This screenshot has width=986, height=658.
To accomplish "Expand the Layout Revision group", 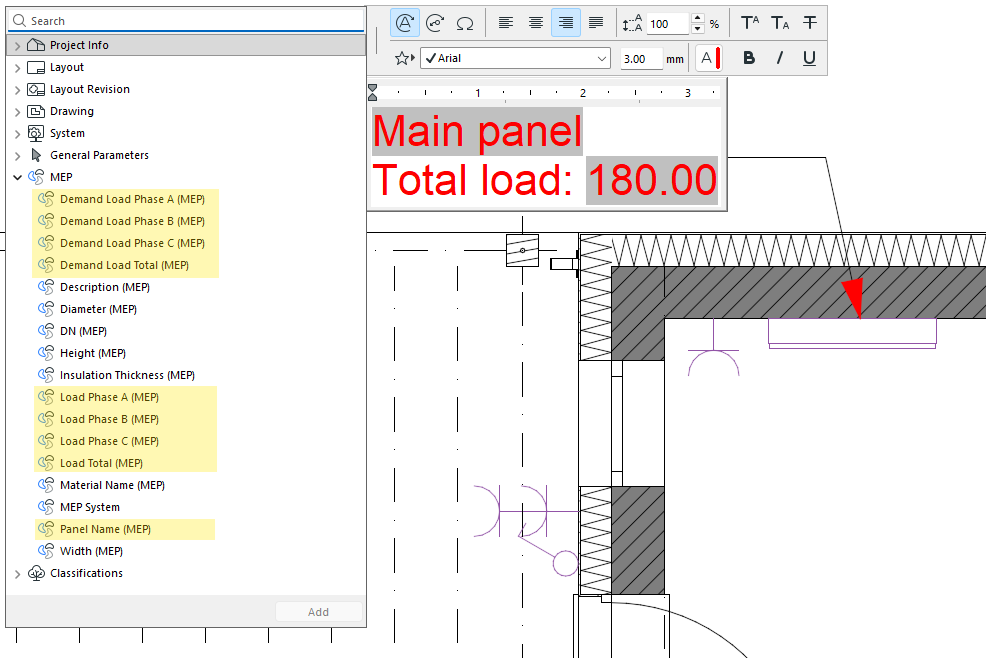I will point(18,89).
